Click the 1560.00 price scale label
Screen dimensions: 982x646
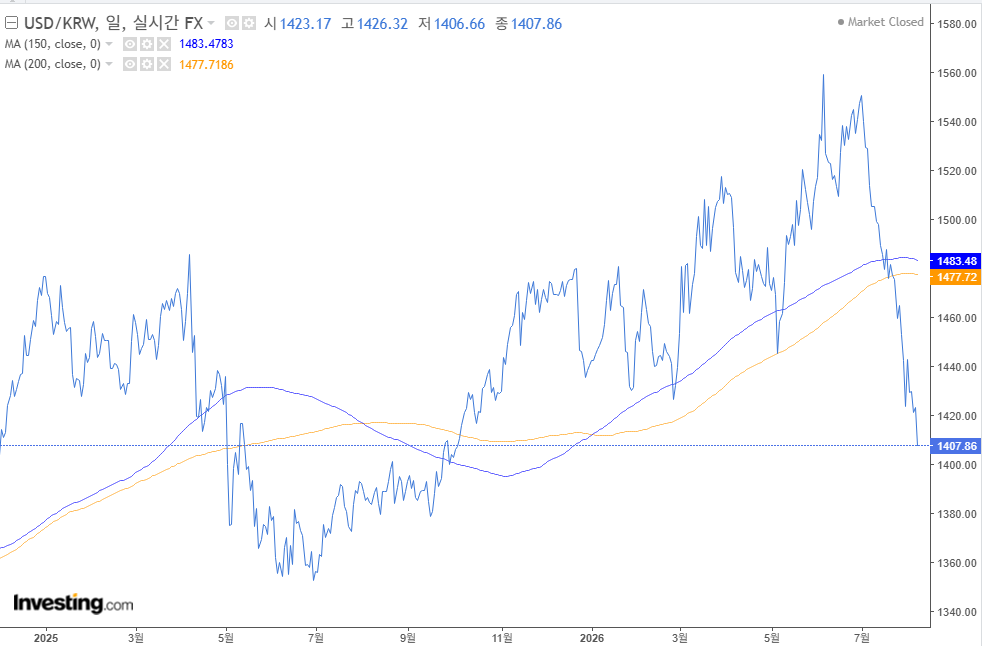tap(957, 73)
